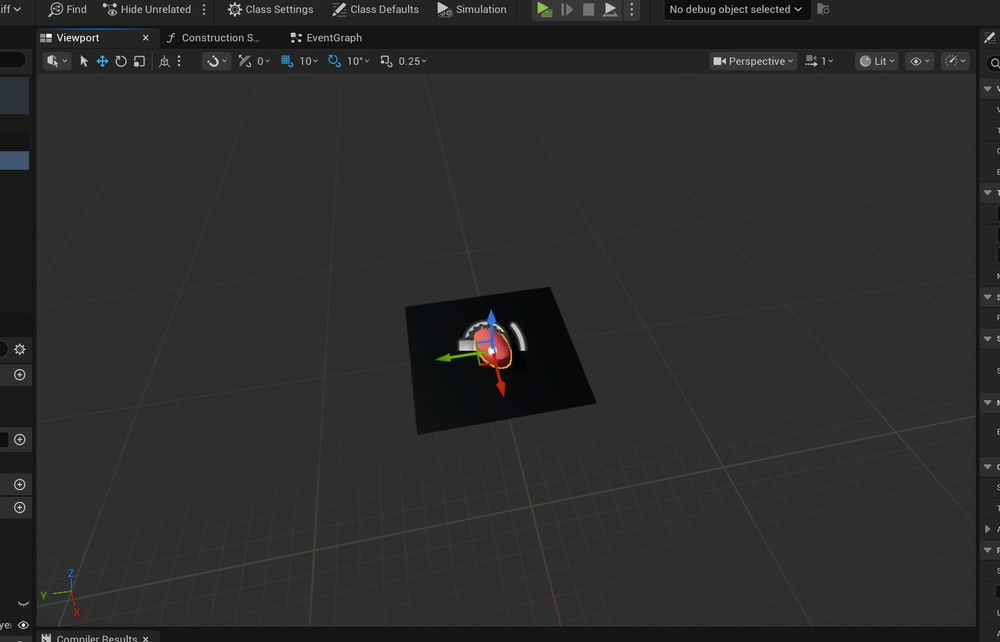Click the find debug object icon
Image resolution: width=1000 pixels, height=642 pixels.
[823, 9]
